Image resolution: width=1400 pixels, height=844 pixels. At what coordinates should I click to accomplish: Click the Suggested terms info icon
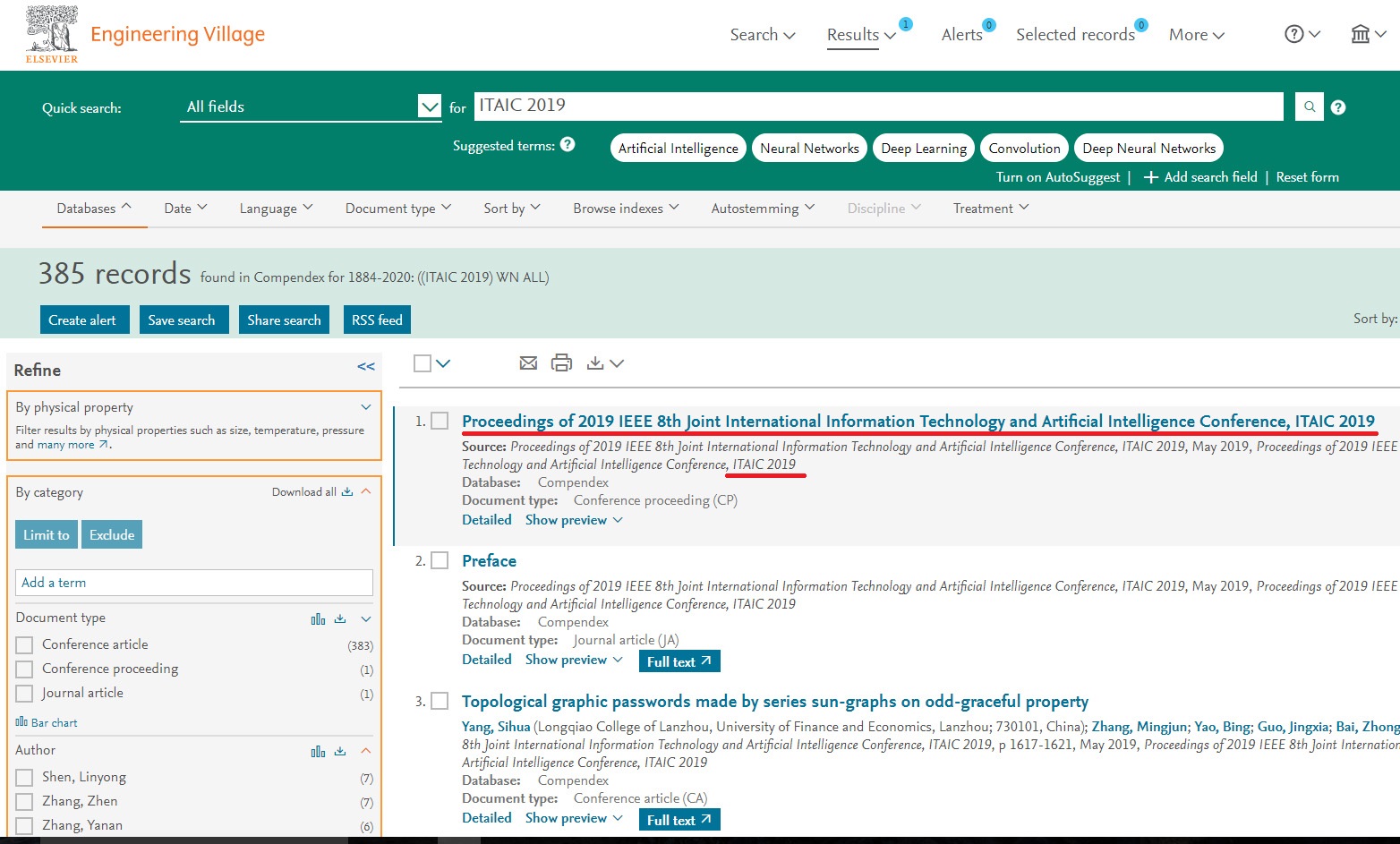pyautogui.click(x=568, y=144)
